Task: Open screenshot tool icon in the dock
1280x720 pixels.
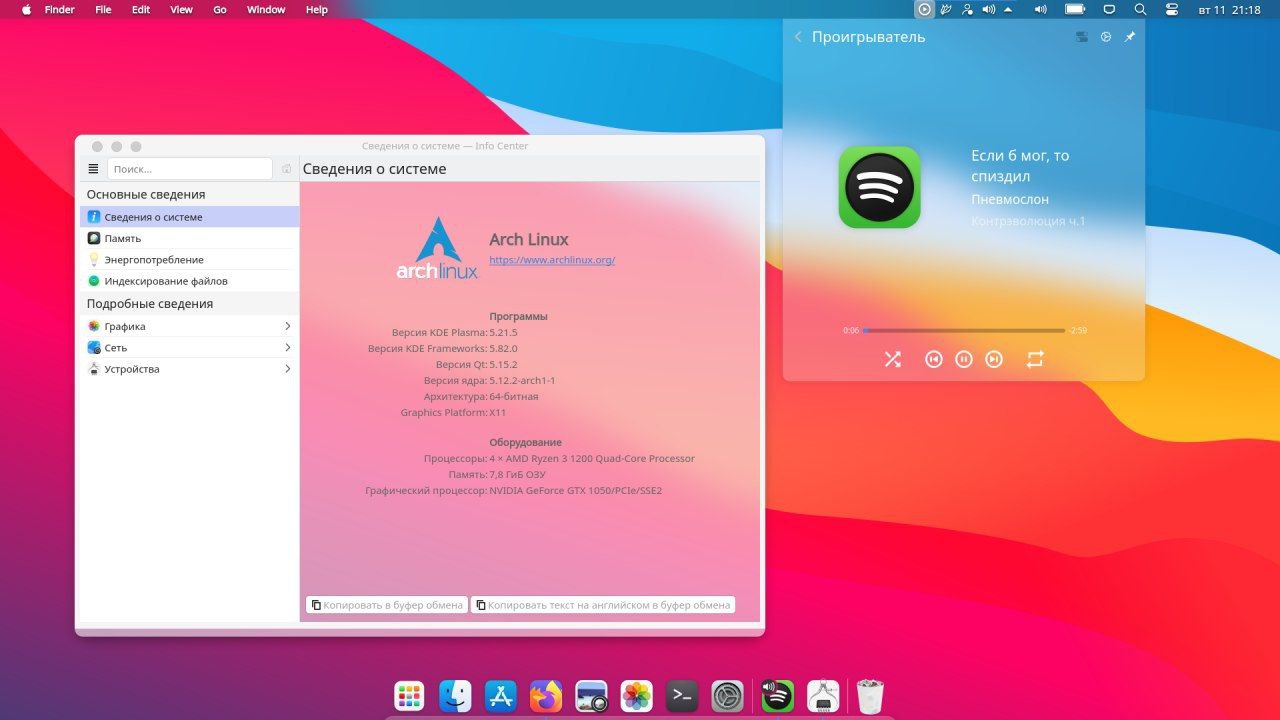Action: click(x=592, y=696)
